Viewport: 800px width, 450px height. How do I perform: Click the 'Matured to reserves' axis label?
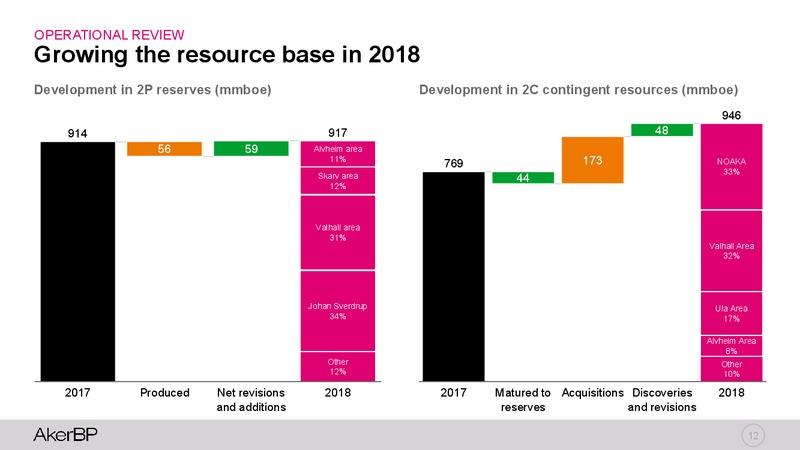point(523,400)
